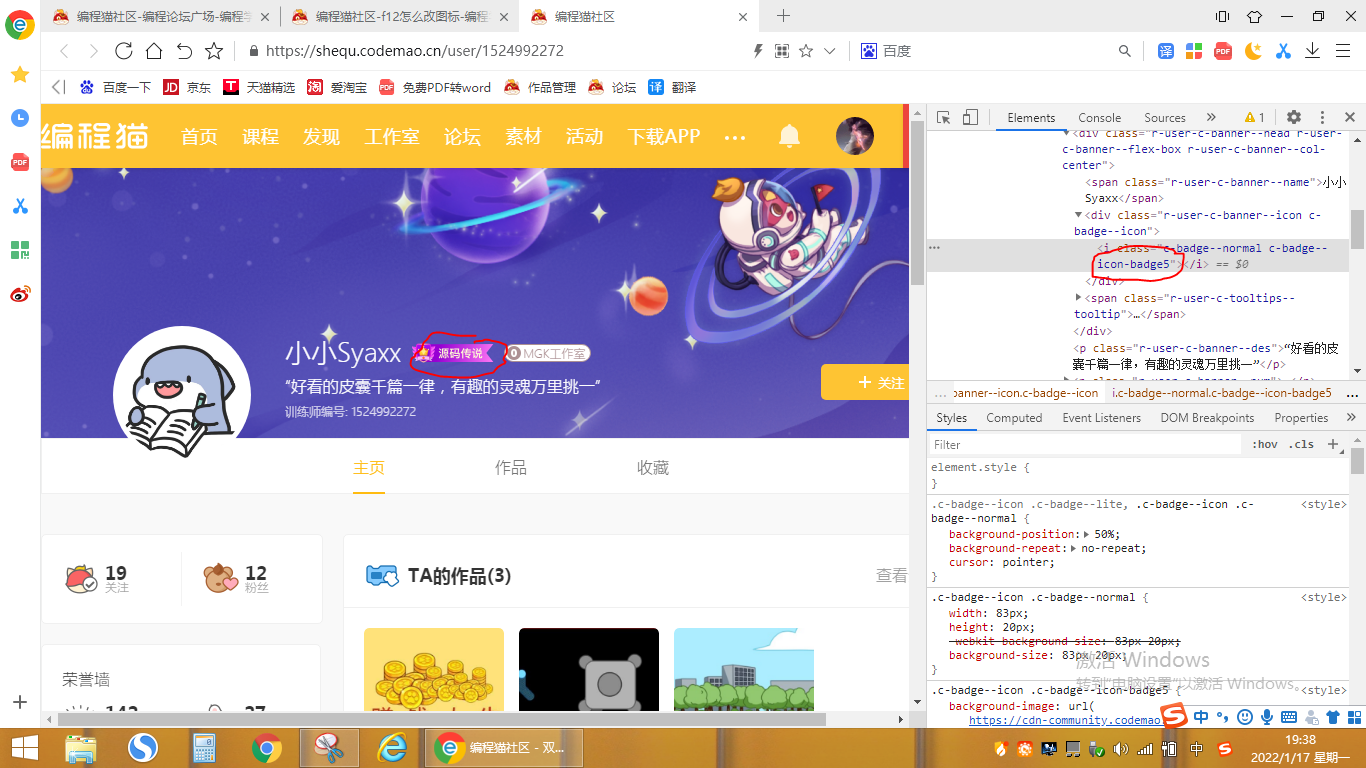Show more Styles sidebar tabs chevron
Image resolution: width=1366 pixels, height=768 pixels.
click(1351, 417)
